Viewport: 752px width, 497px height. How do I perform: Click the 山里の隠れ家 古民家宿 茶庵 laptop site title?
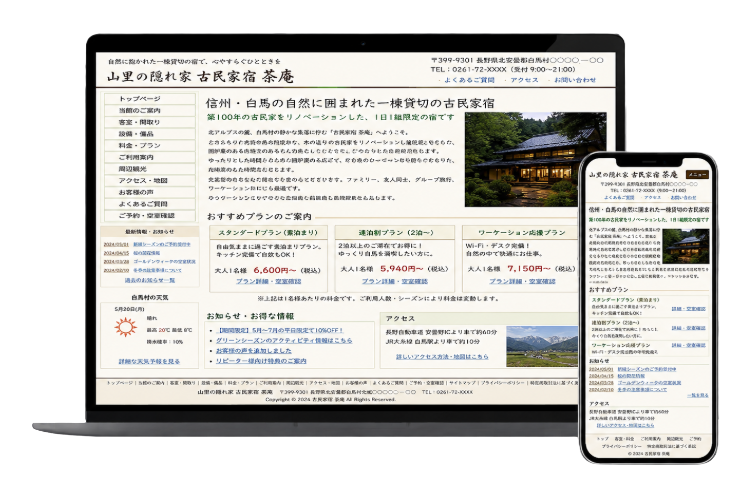200,76
